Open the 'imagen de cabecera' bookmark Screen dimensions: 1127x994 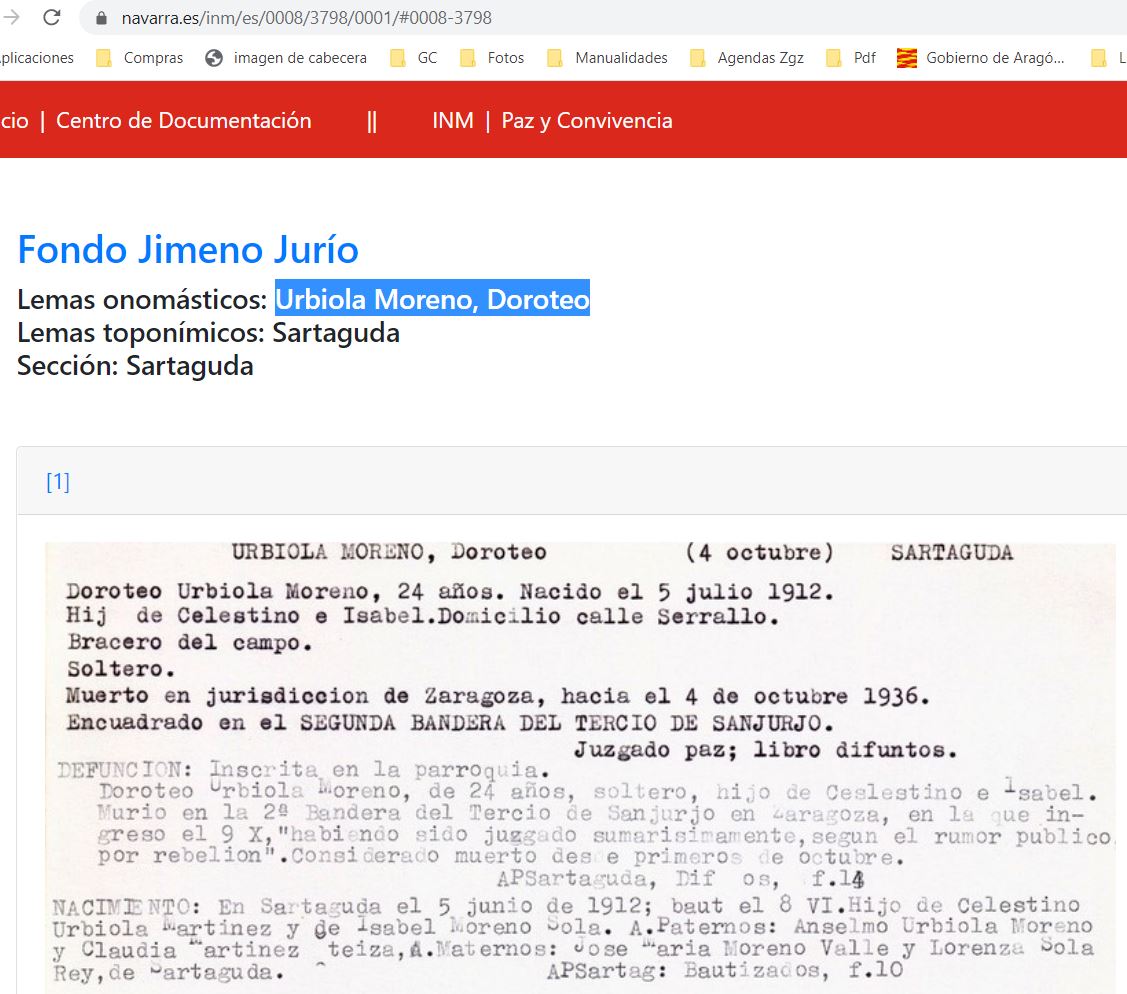286,58
